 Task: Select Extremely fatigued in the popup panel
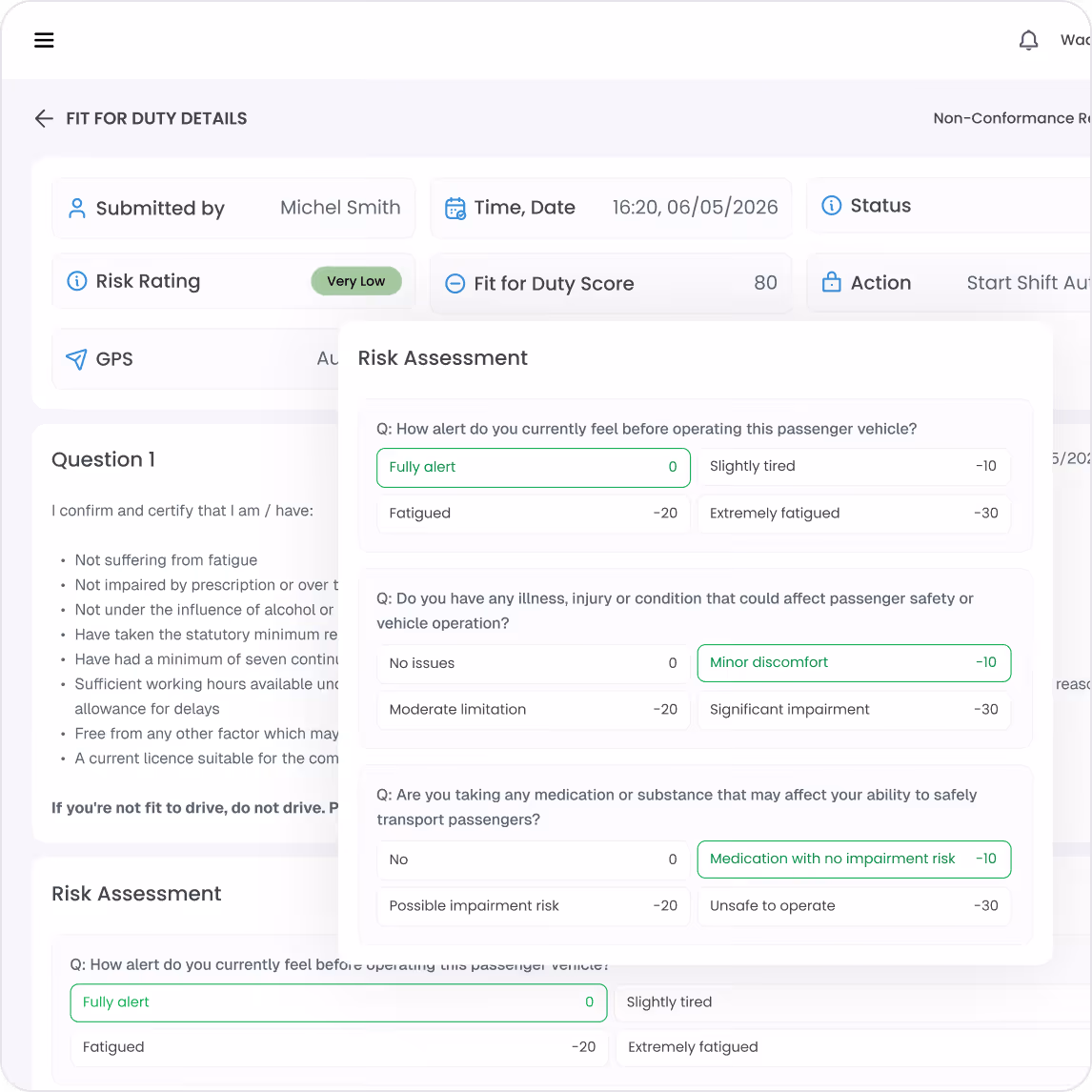pyautogui.click(x=854, y=514)
